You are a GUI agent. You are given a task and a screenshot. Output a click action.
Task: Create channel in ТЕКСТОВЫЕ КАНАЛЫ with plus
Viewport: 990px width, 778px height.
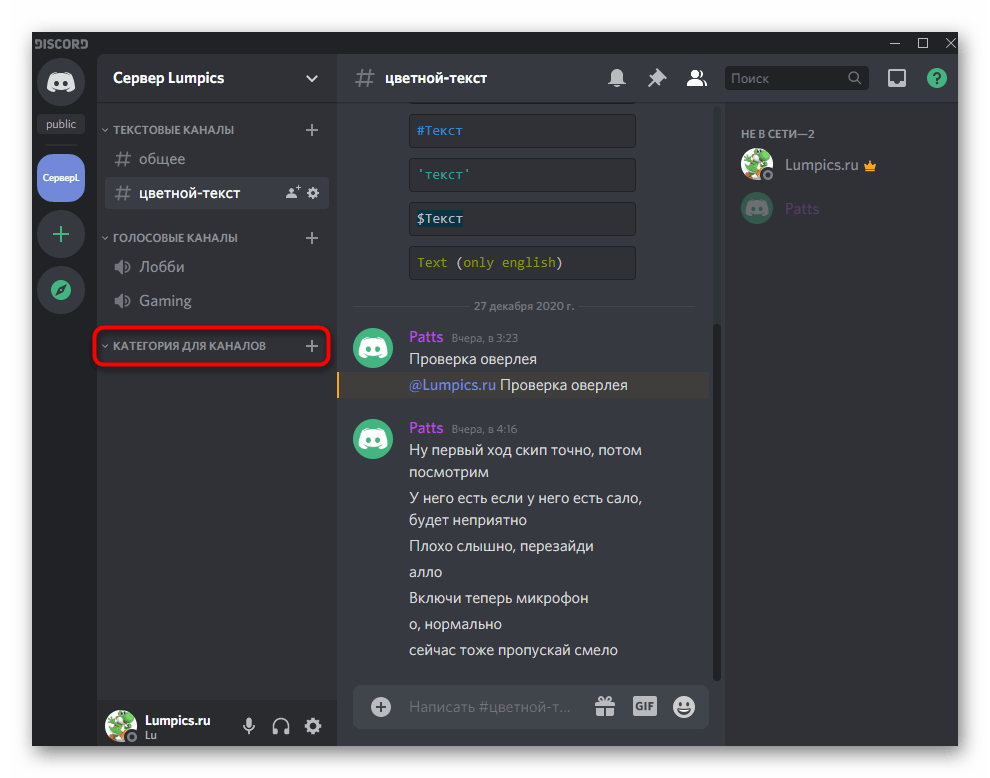311,130
